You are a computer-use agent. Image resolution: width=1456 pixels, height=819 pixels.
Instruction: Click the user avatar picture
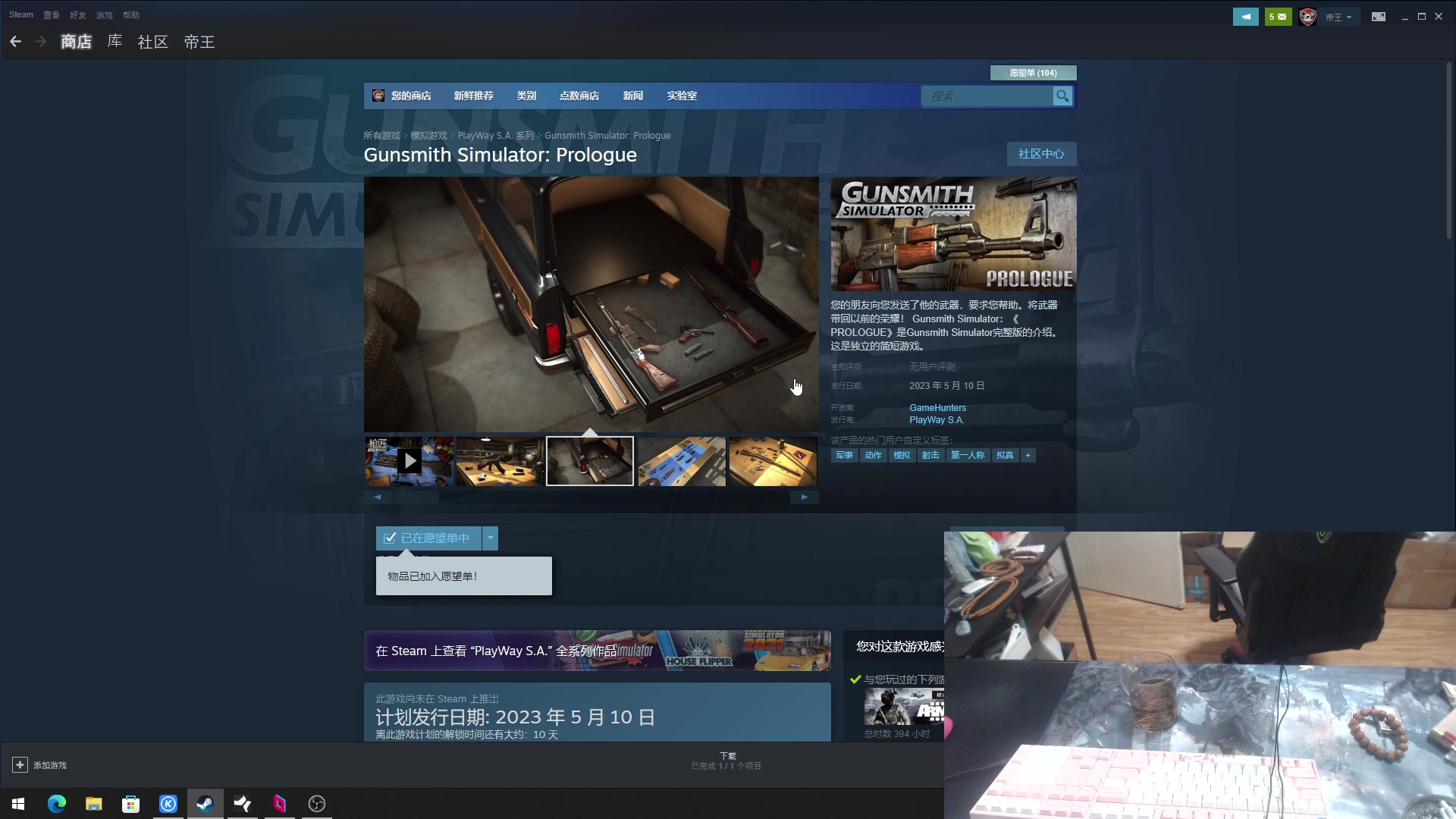pyautogui.click(x=1307, y=17)
